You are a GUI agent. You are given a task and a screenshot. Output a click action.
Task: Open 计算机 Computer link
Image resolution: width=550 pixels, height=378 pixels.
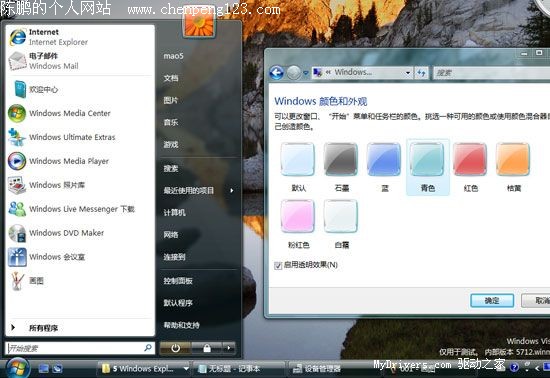point(174,212)
